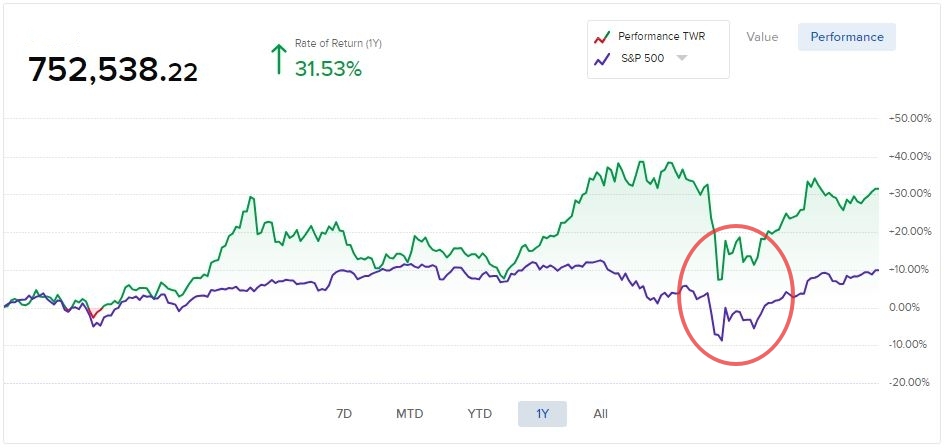Toggle the Performance TWR legend label
Viewport: 944px width, 448px height.
pyautogui.click(x=661, y=39)
